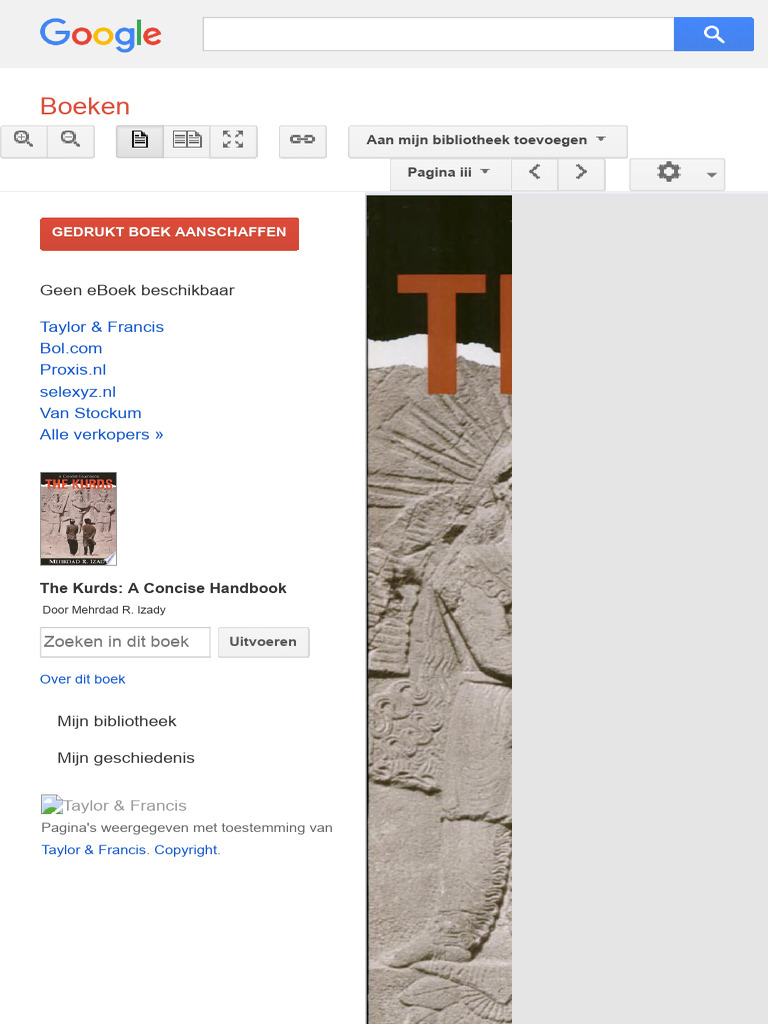Viewport: 768px width, 1024px height.
Task: Open the Boeken heading link
Action: [85, 106]
